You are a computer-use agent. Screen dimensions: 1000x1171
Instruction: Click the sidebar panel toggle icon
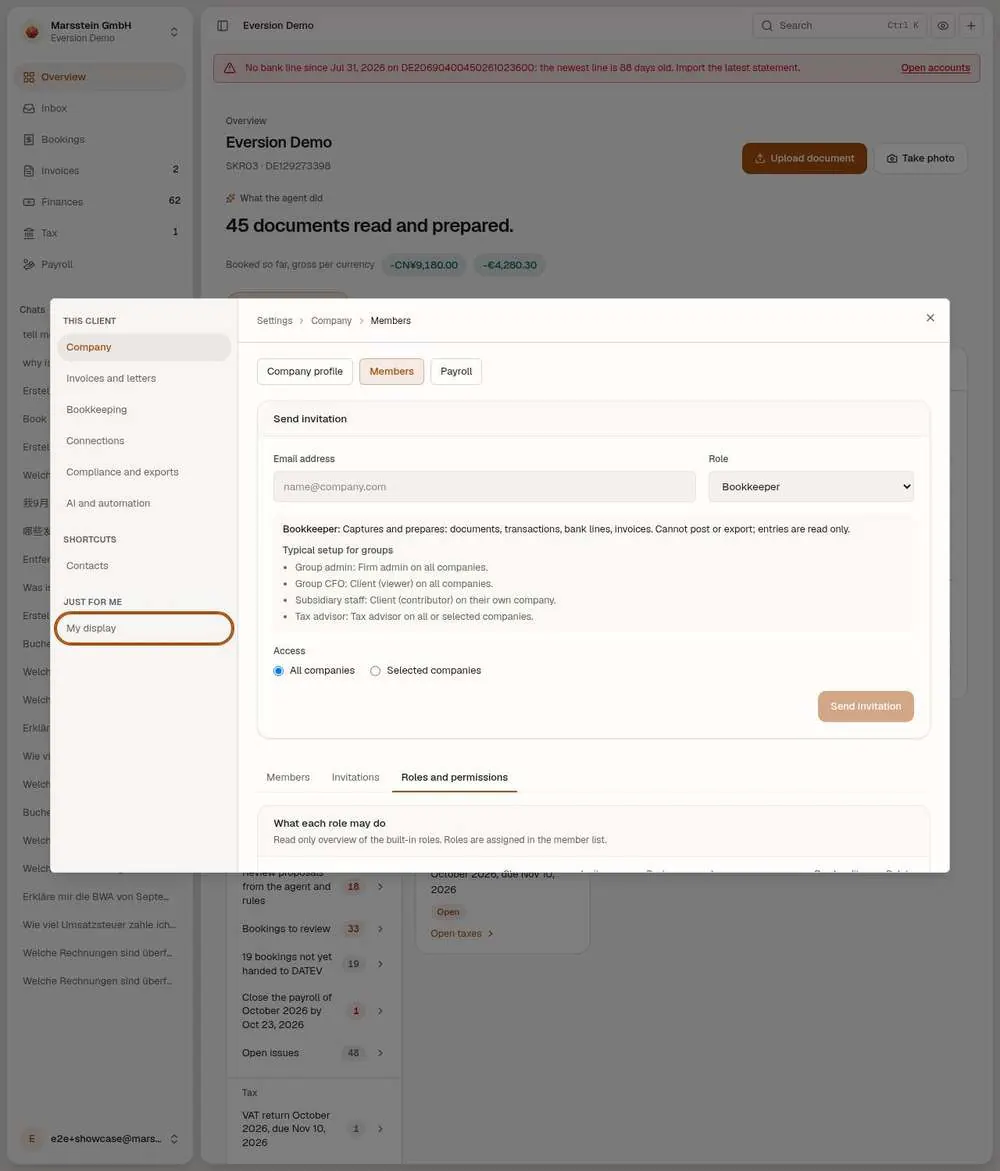pos(223,25)
